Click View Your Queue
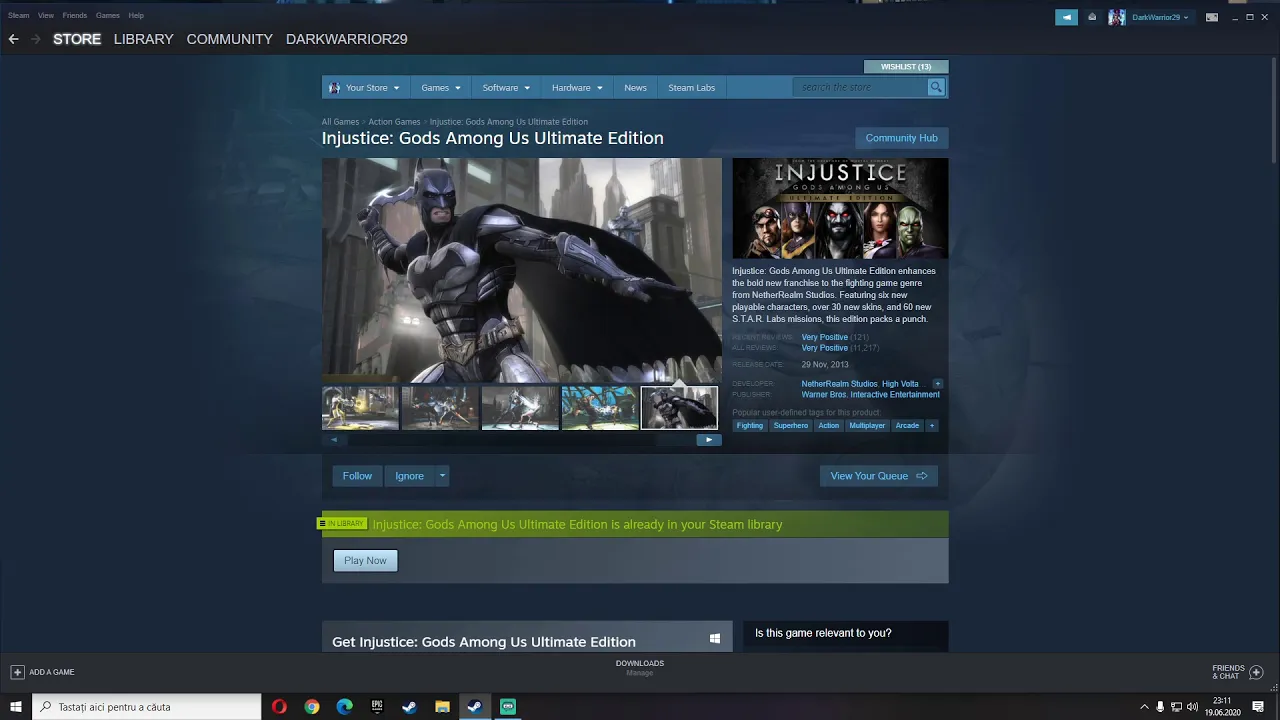Image resolution: width=1280 pixels, height=720 pixels. tap(878, 476)
